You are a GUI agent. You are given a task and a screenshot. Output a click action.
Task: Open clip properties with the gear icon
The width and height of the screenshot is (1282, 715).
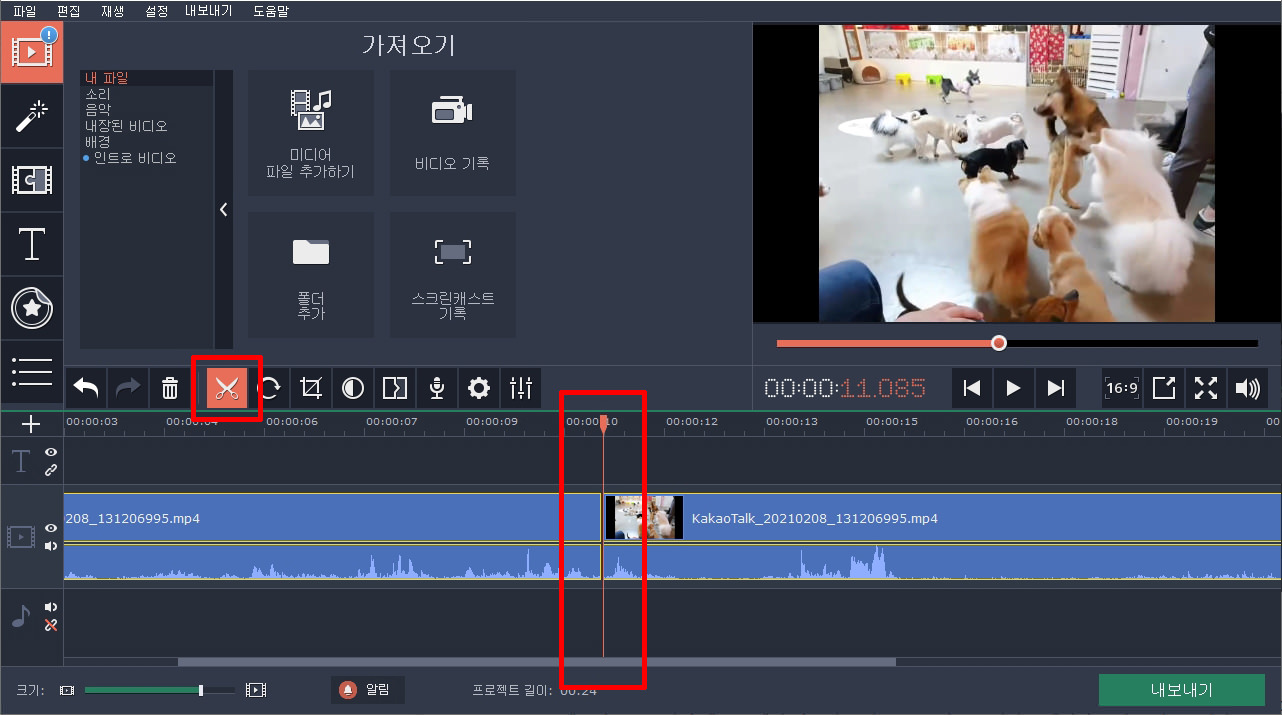tap(478, 388)
